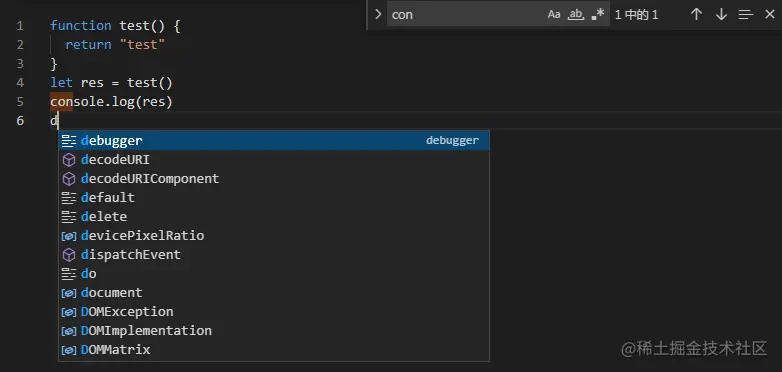This screenshot has height=372, width=782.
Task: Toggle Find in Selection icon
Action: pos(746,14)
